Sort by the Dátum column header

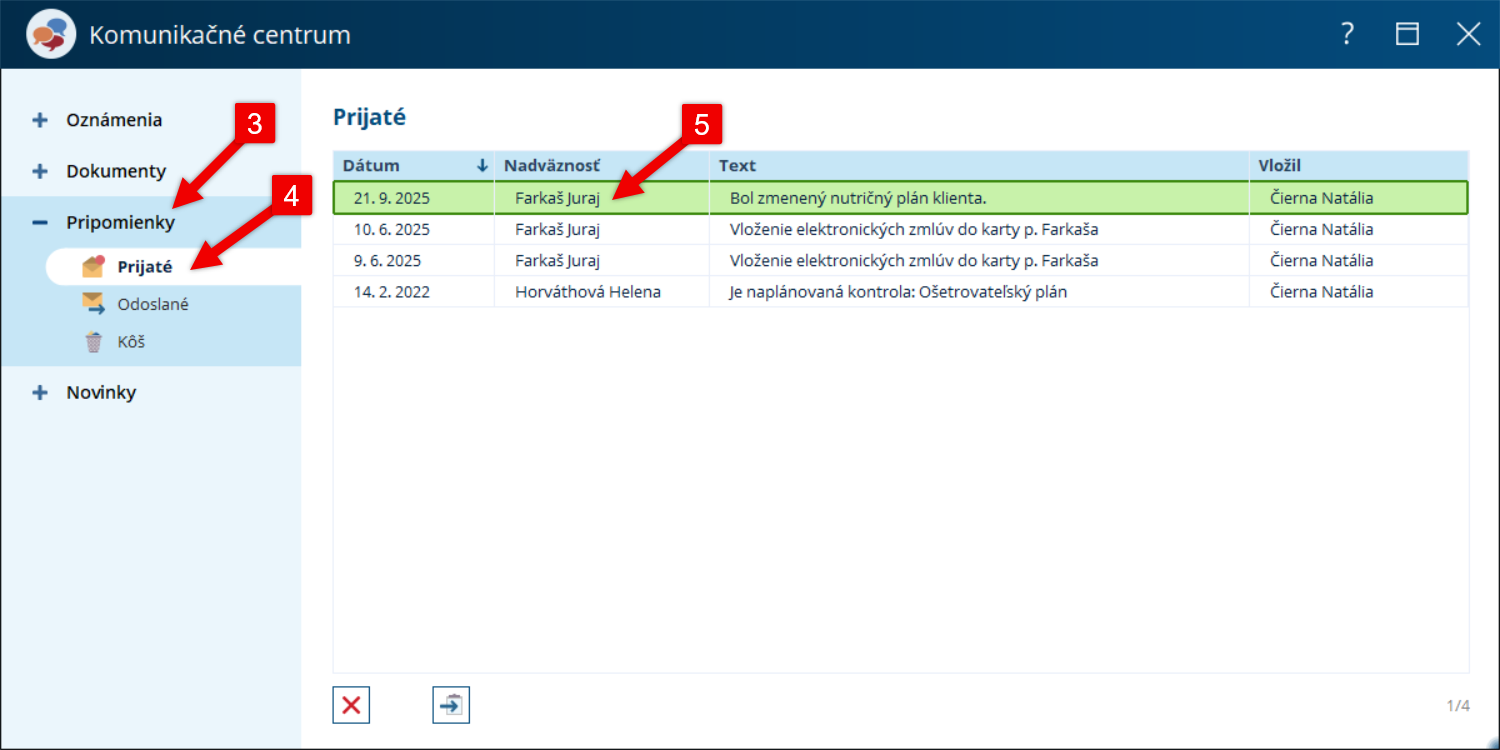coord(413,166)
